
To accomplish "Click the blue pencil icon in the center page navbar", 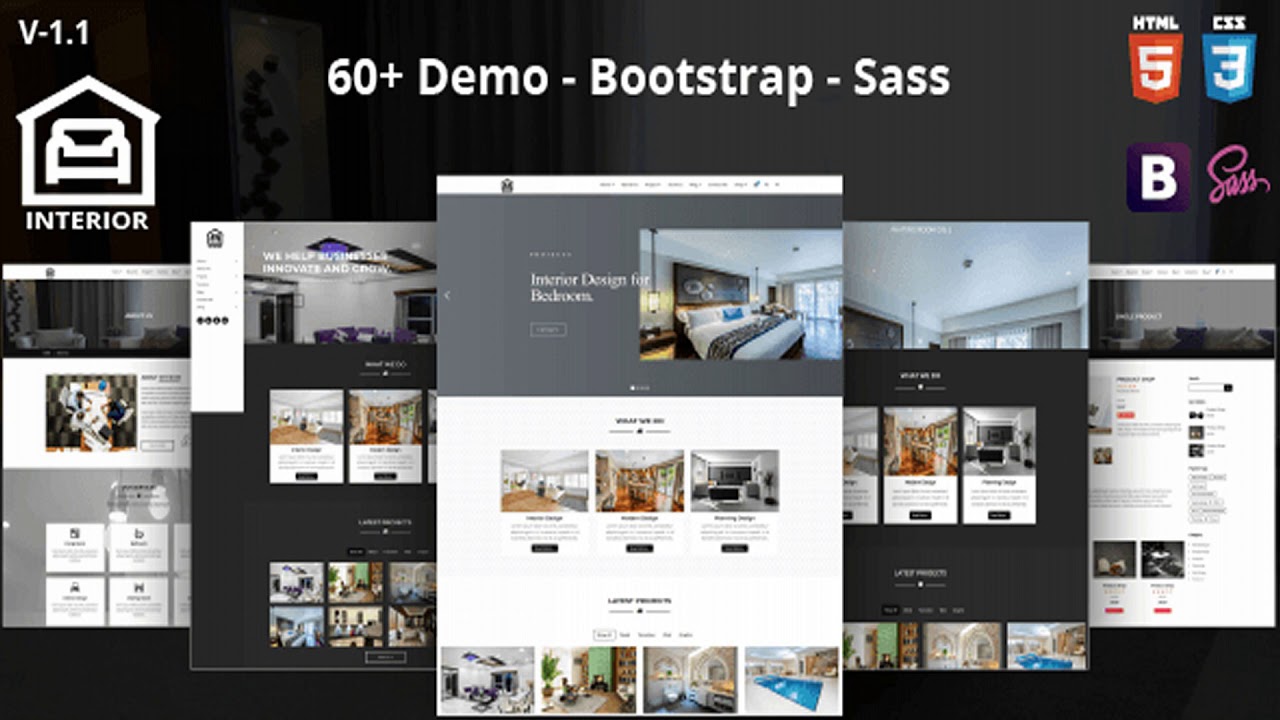I will 756,184.
